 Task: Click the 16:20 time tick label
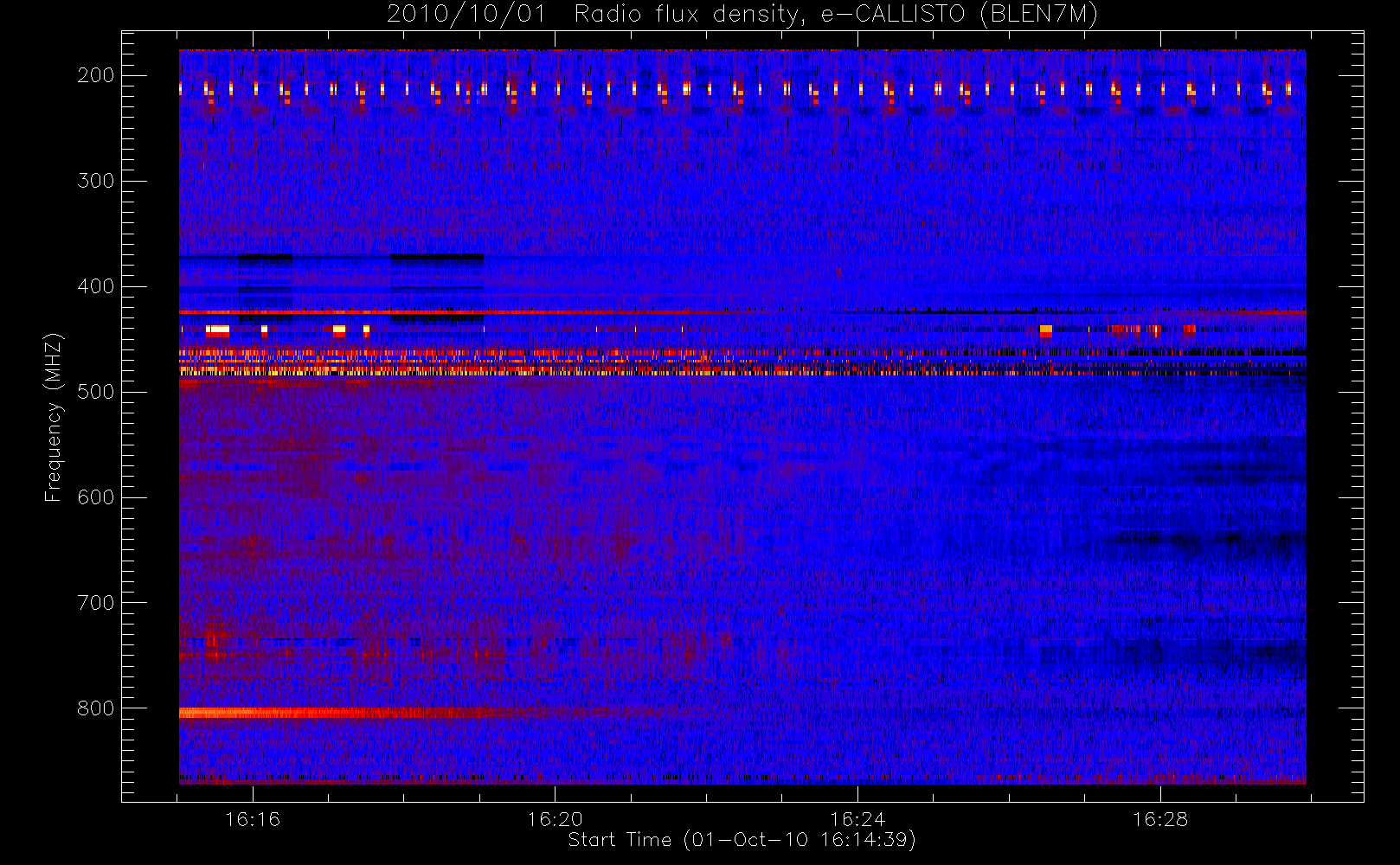555,819
